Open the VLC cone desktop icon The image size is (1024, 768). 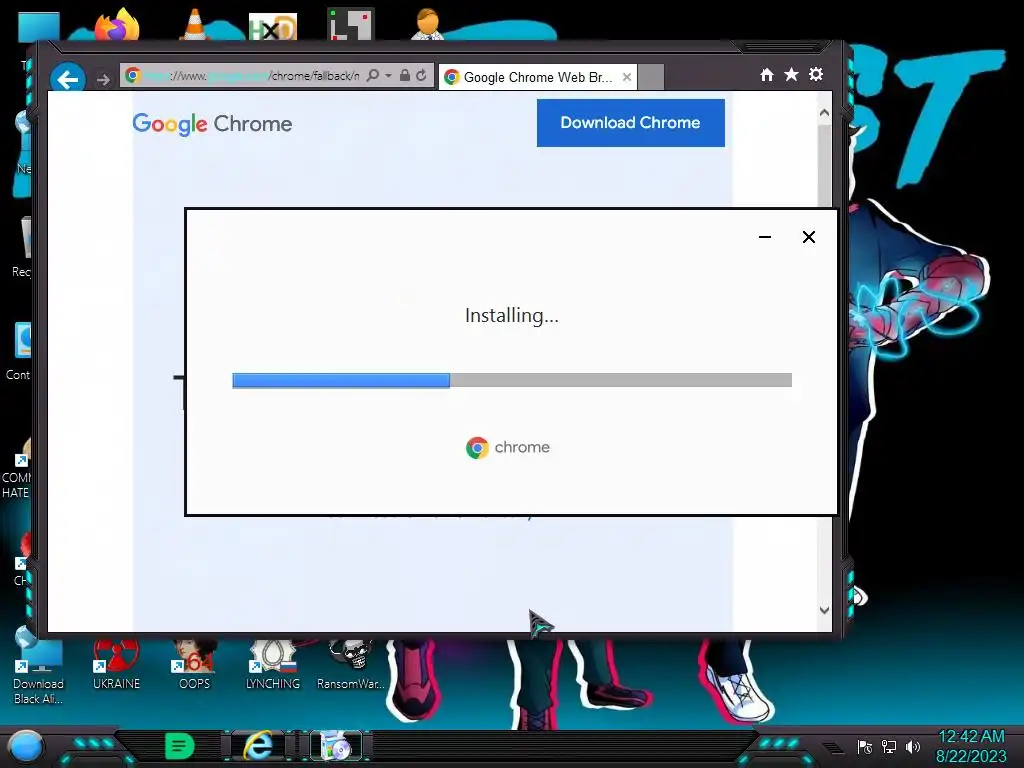(195, 25)
